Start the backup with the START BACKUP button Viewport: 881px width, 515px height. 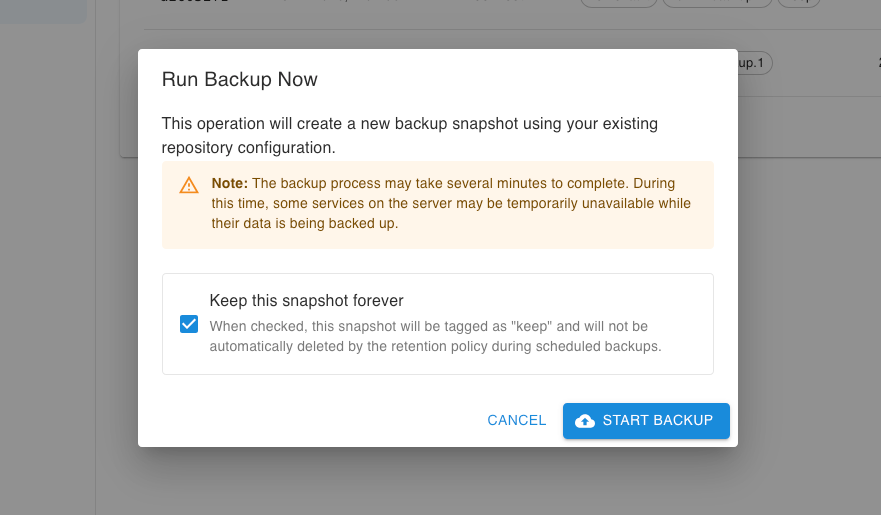[646, 421]
